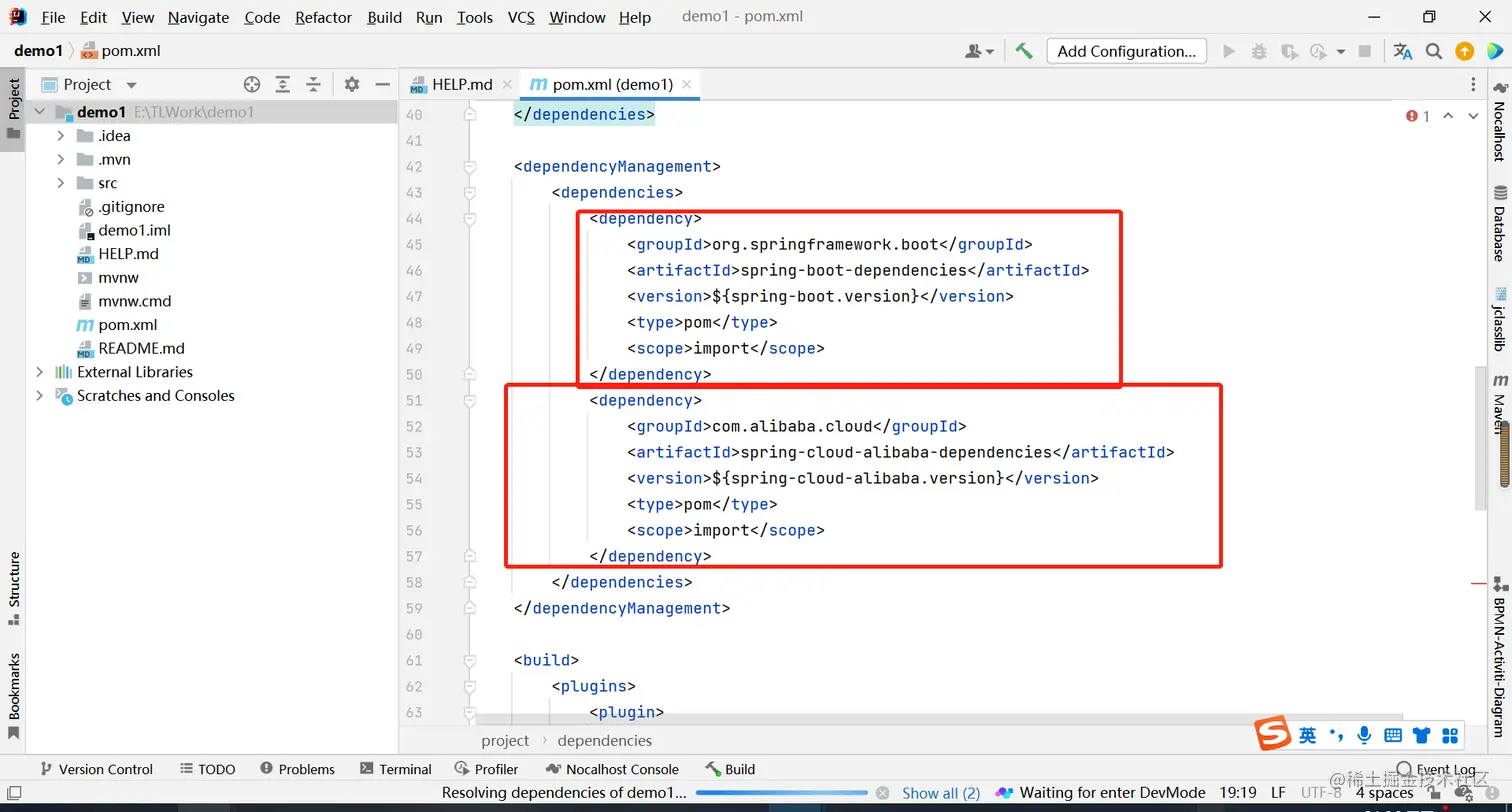Screen dimensions: 1512x812
Task: Open the Bookmarks side tool window
Action: [14, 696]
